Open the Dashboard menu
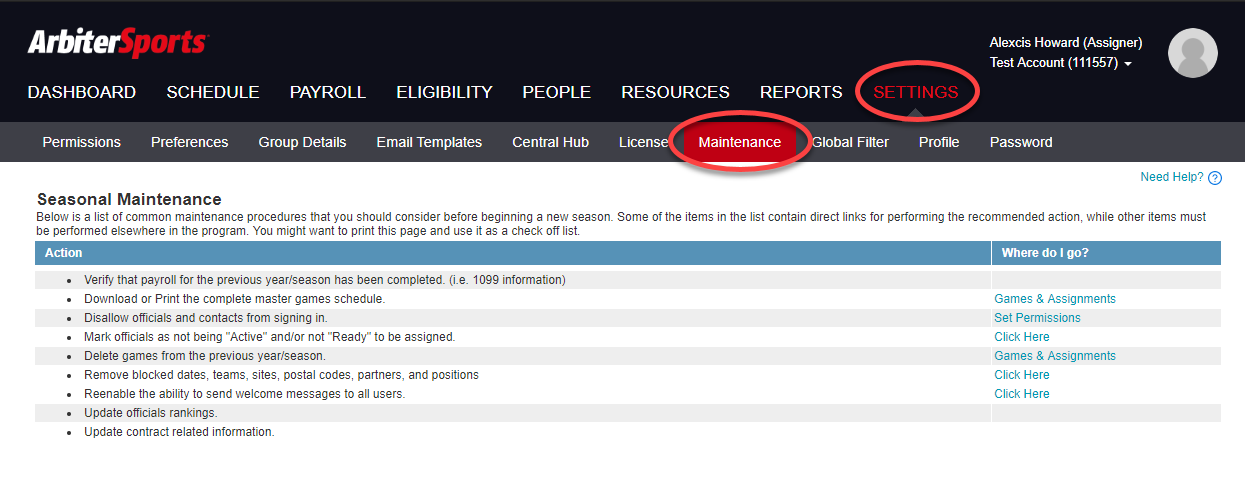Screen dimensions: 1245x481 click(82, 92)
